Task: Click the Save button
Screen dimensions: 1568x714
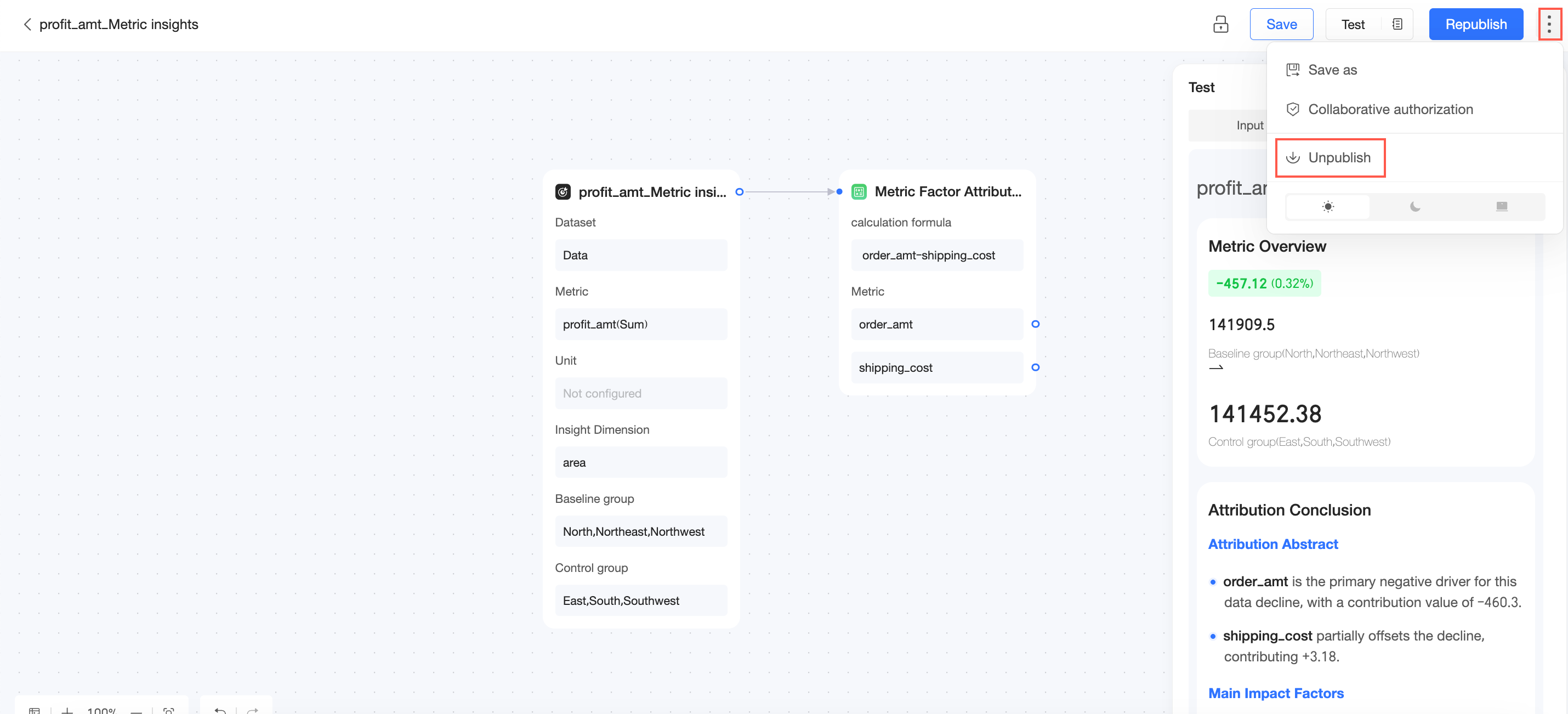Action: click(x=1281, y=24)
